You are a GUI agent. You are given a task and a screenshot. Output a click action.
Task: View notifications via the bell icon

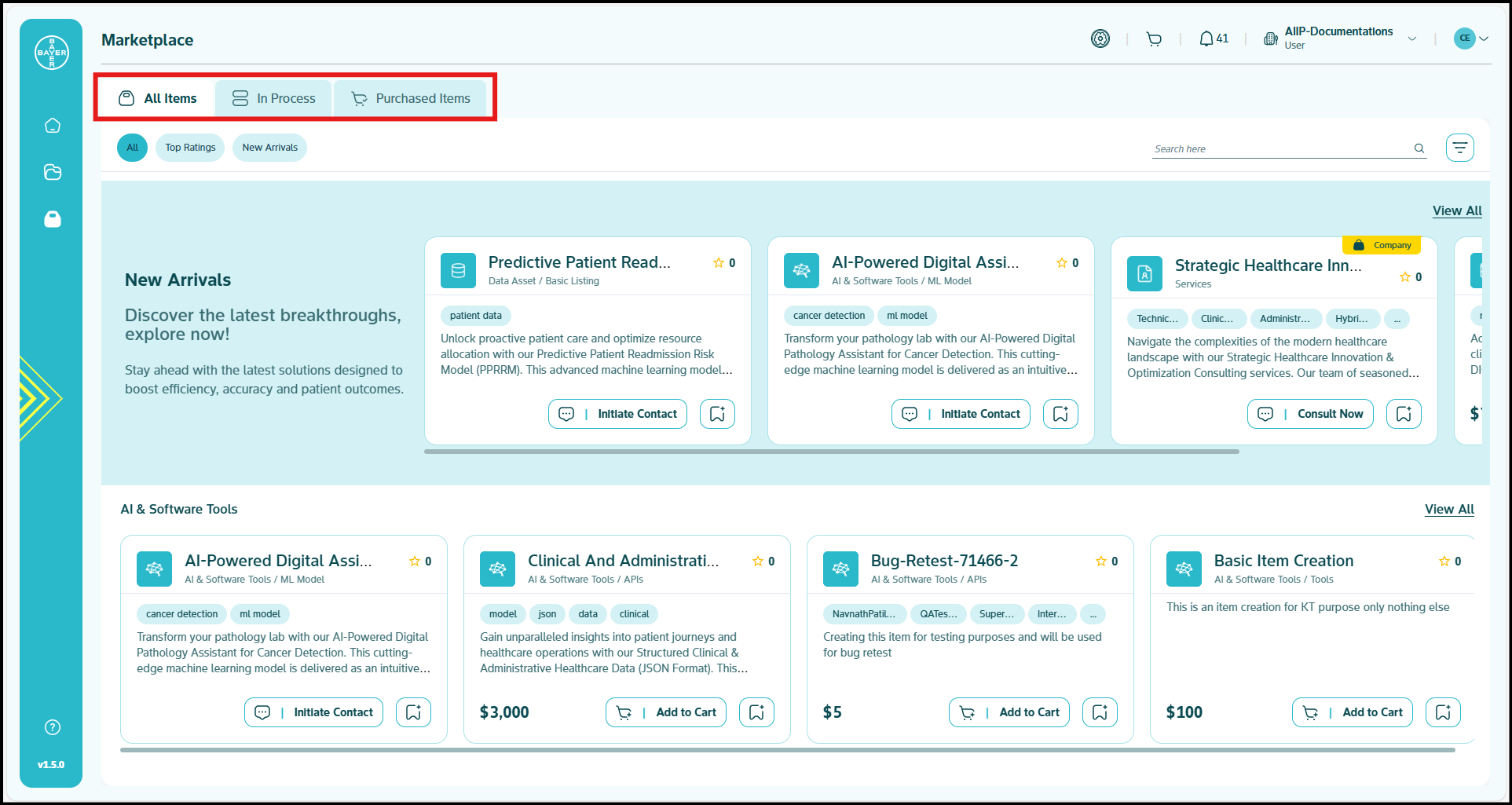click(1208, 38)
